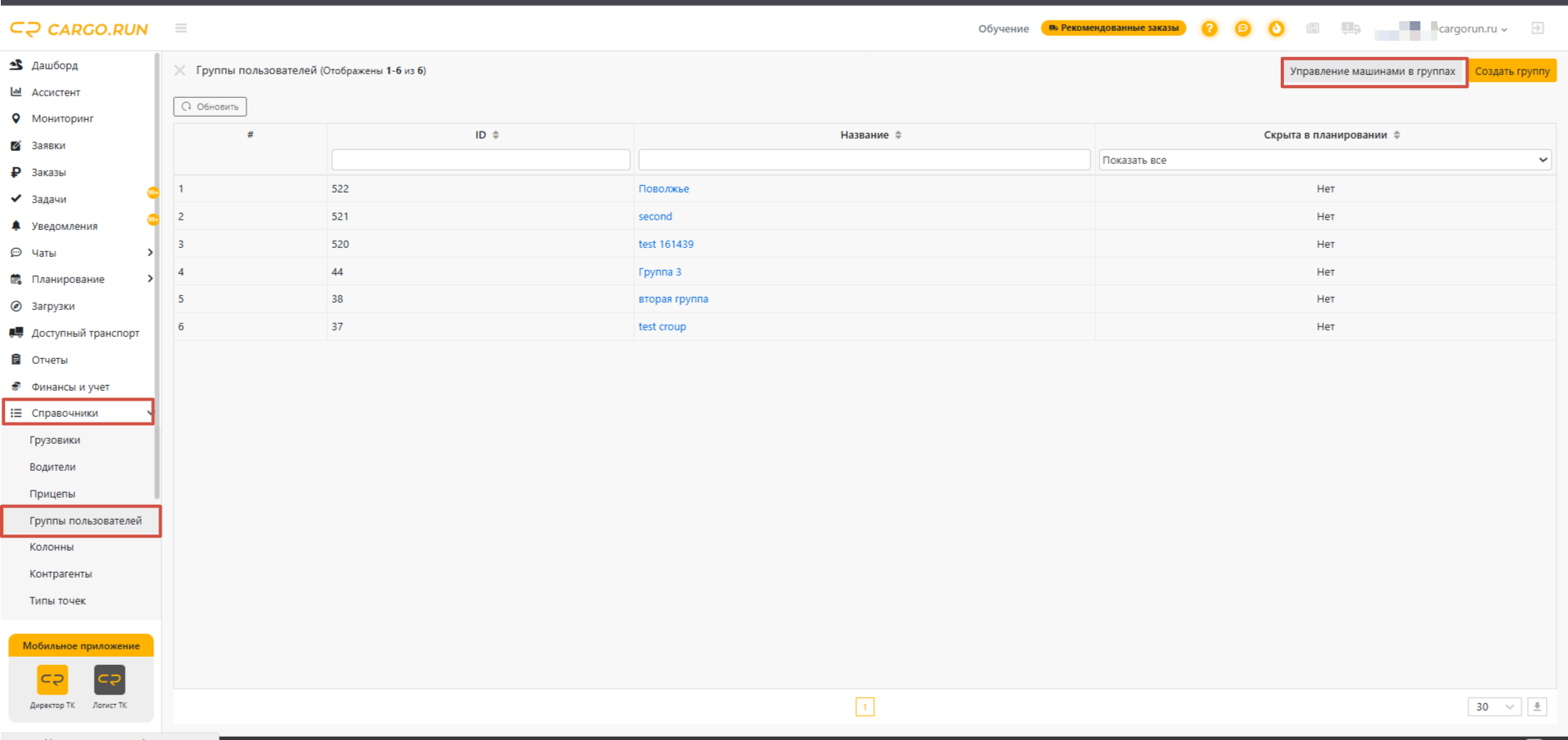Close the user groups panel with X icon

180,71
